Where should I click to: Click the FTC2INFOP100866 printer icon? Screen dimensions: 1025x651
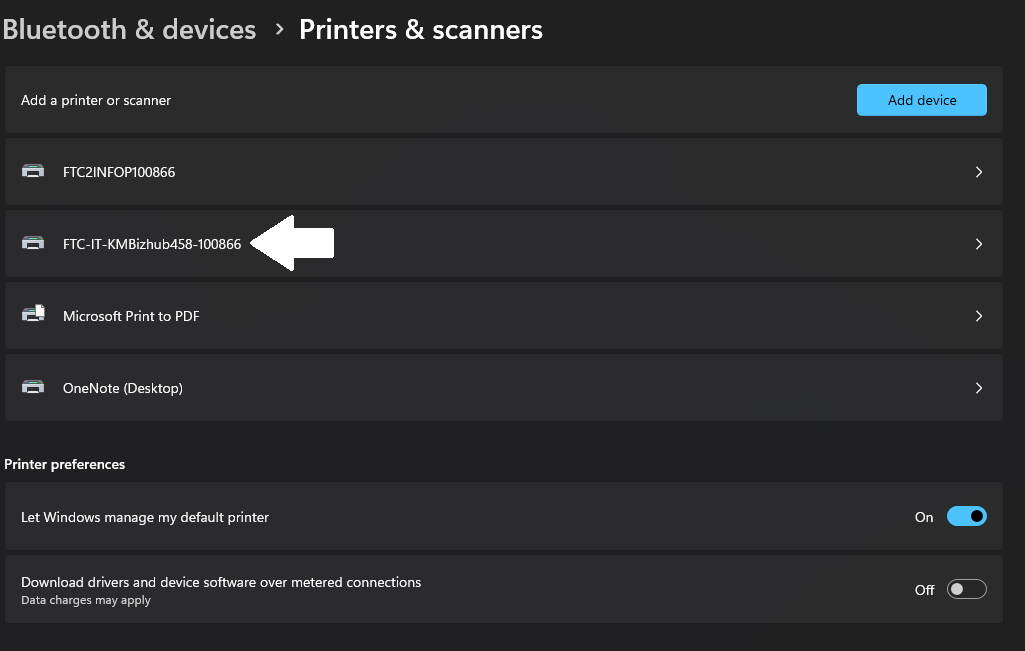tap(33, 172)
